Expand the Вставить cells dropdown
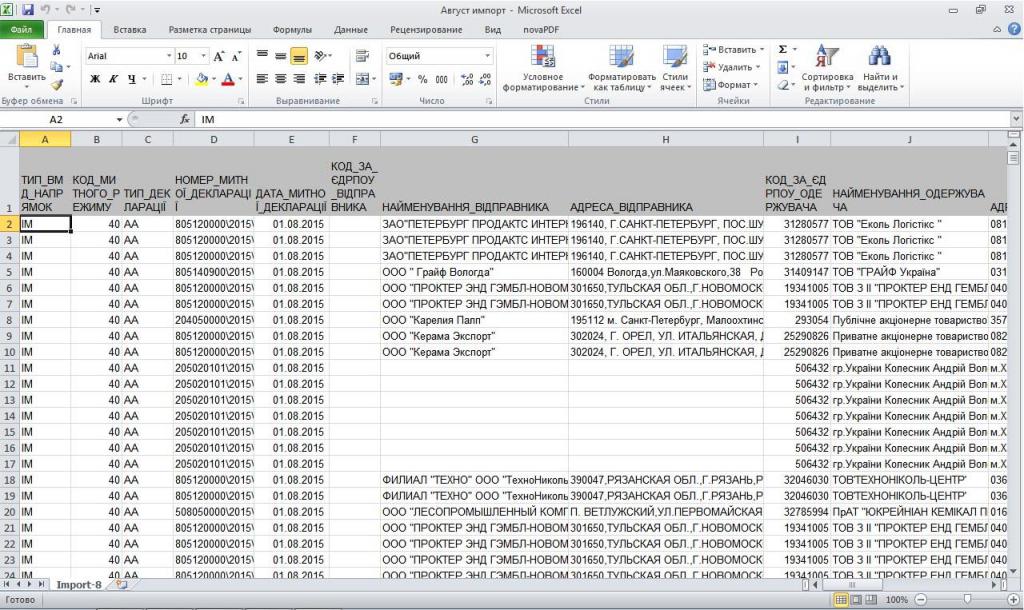Image resolution: width=1024 pixels, height=610 pixels. coord(761,50)
